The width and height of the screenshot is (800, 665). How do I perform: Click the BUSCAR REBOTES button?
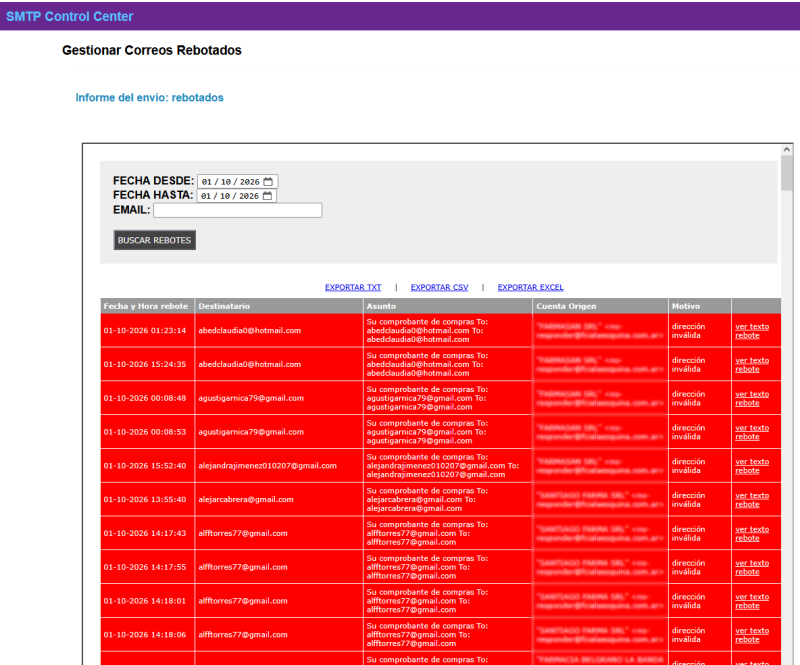(x=155, y=240)
